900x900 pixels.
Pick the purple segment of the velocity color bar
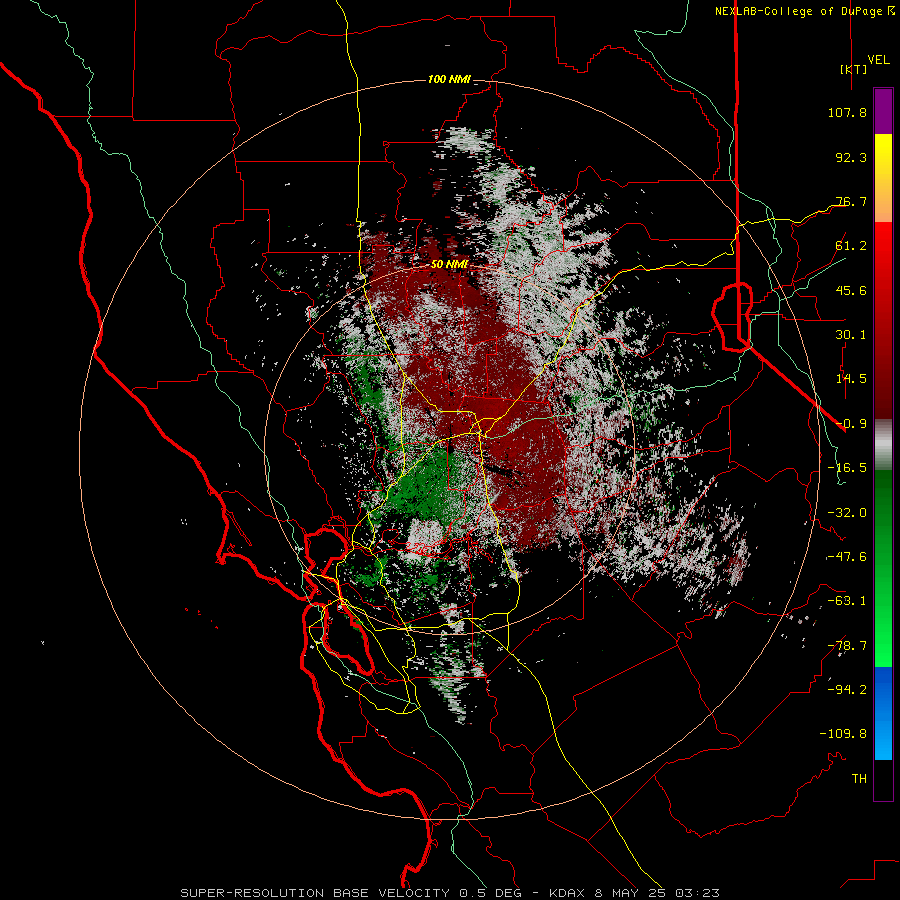(883, 111)
